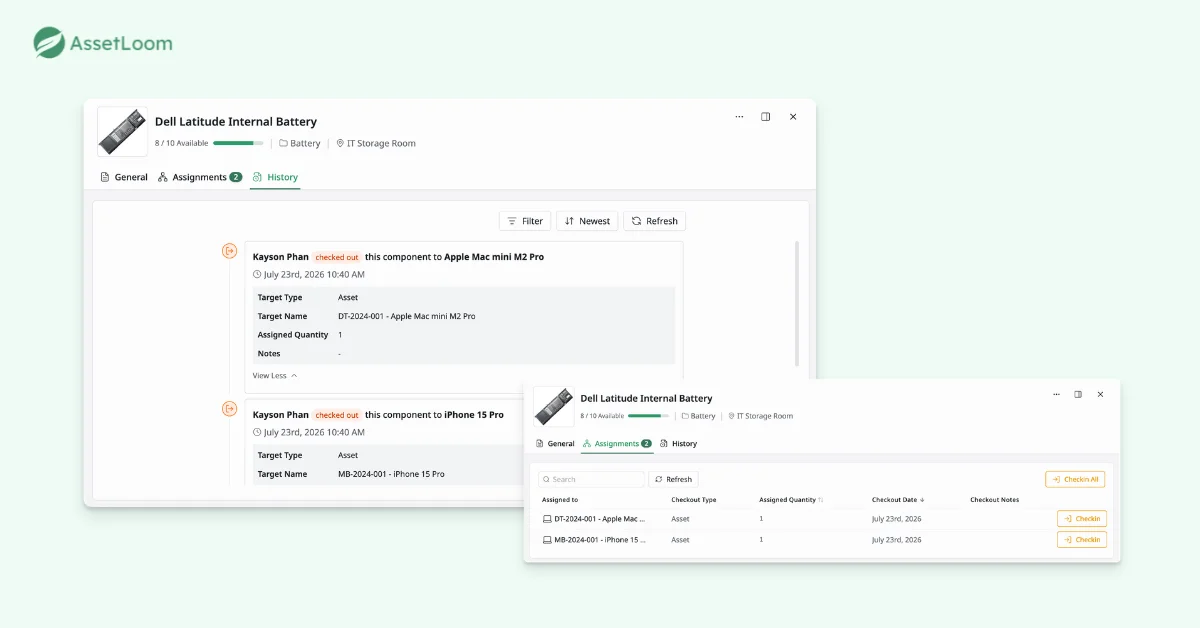The width and height of the screenshot is (1200, 628).
Task: Open the more options ellipsis in the History panel
Action: 739,117
